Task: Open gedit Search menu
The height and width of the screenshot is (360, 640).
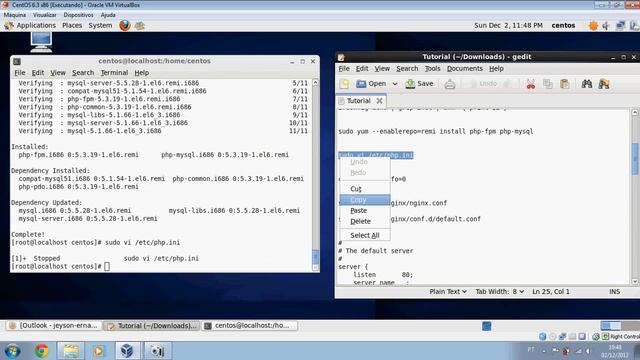Action: (x=407, y=69)
